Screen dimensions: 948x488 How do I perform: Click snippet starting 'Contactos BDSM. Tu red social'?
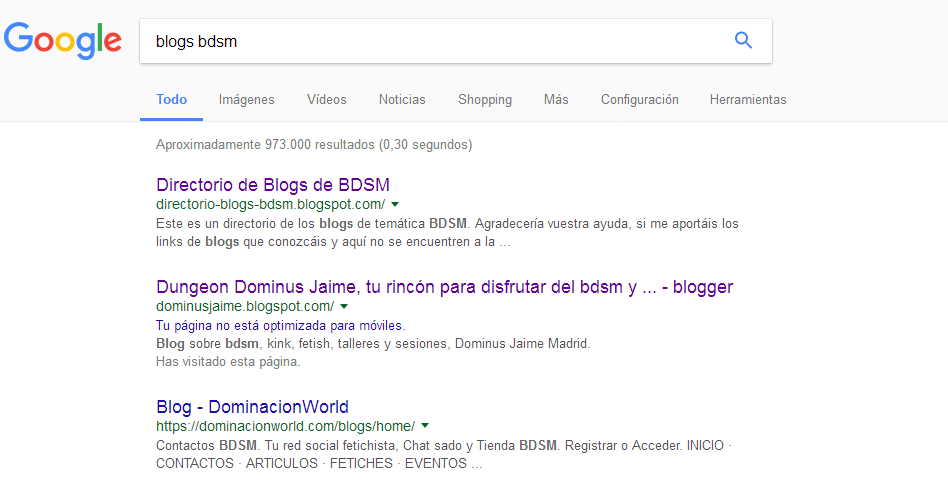click(x=444, y=455)
